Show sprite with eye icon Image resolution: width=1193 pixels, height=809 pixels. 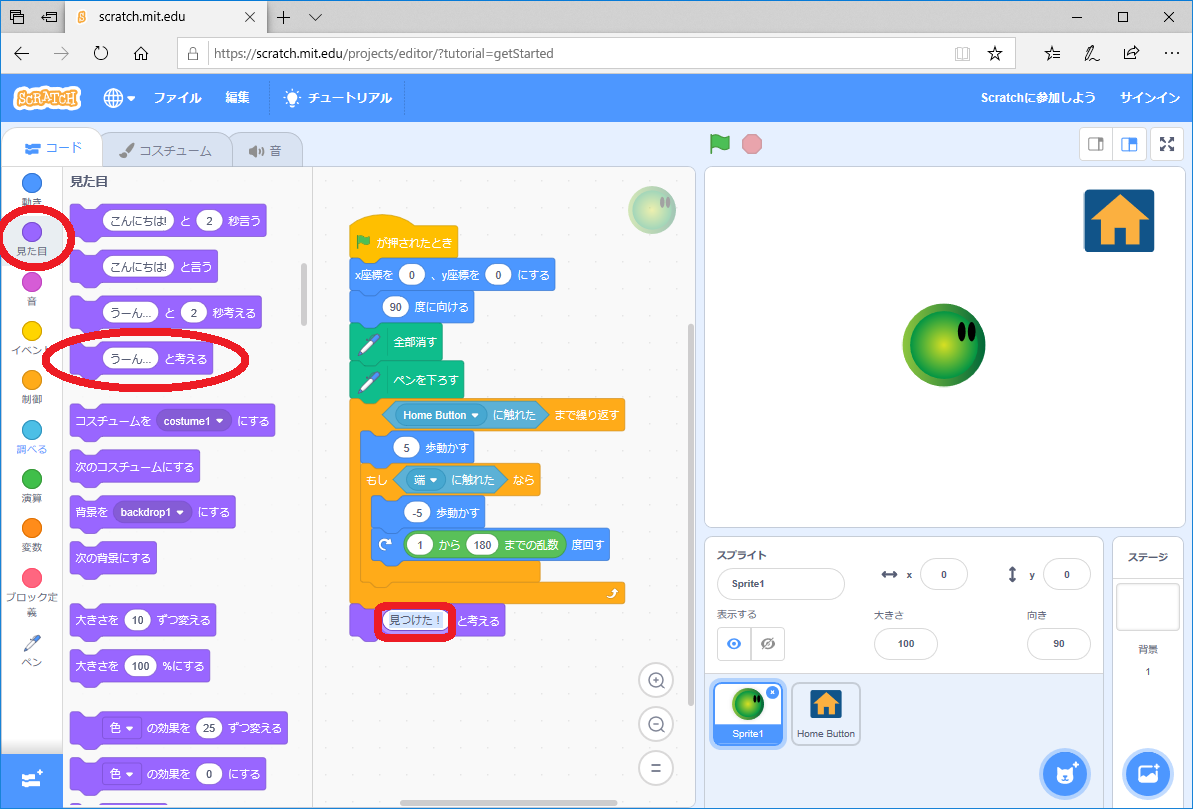pyautogui.click(x=733, y=644)
